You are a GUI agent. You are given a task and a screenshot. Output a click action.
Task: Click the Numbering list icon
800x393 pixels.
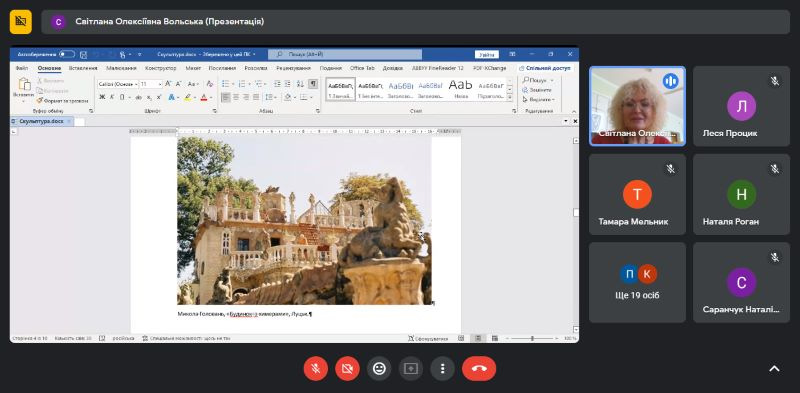point(242,84)
